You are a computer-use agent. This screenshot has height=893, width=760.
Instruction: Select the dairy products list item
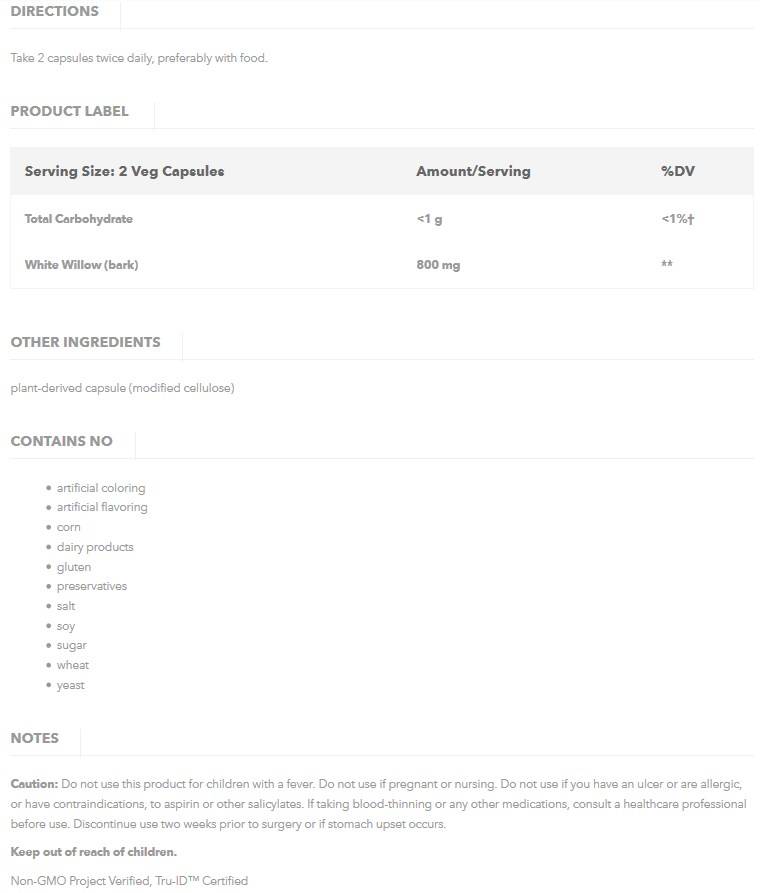(x=95, y=547)
